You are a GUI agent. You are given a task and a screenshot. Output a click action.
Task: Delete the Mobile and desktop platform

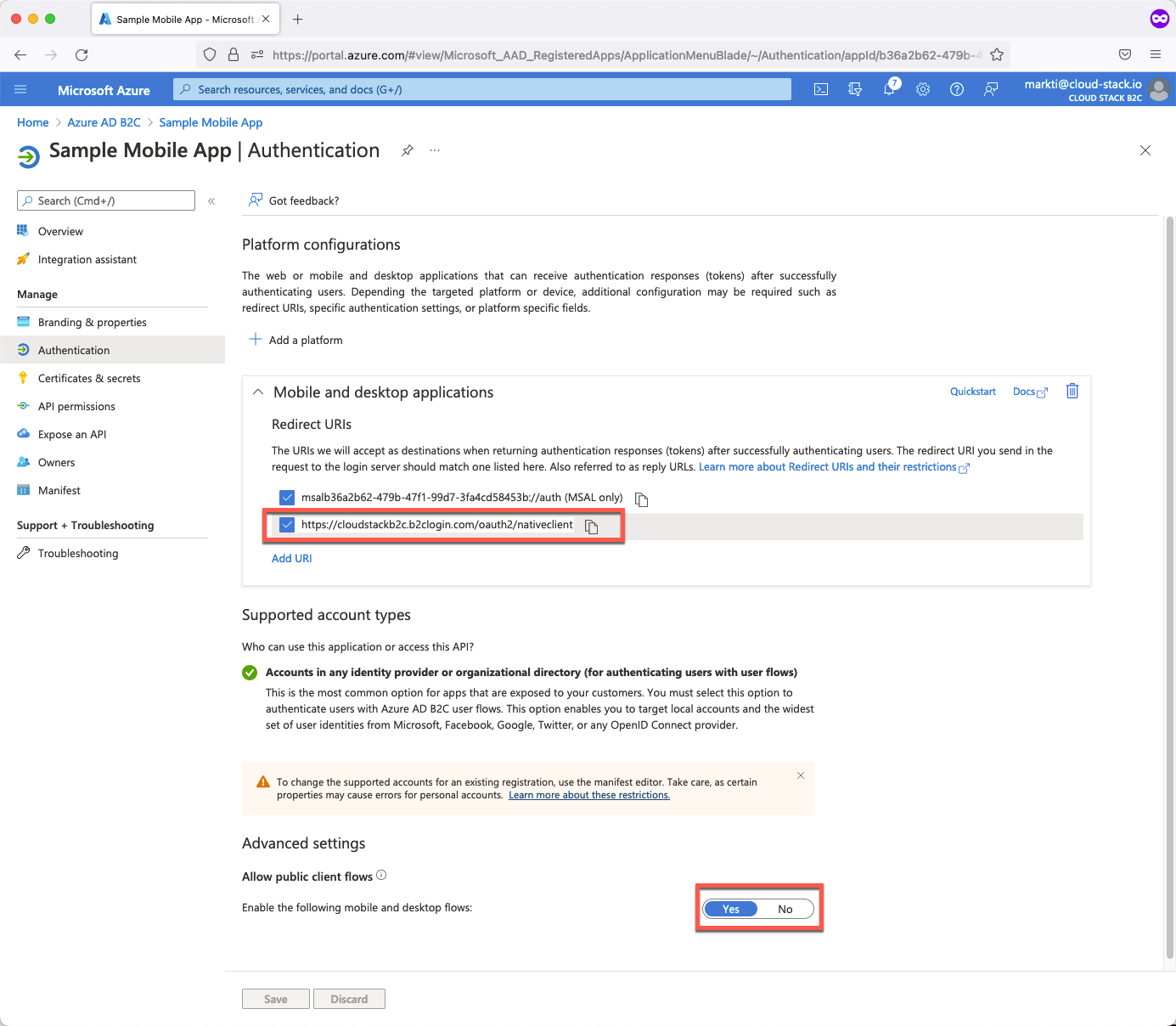pos(1072,391)
